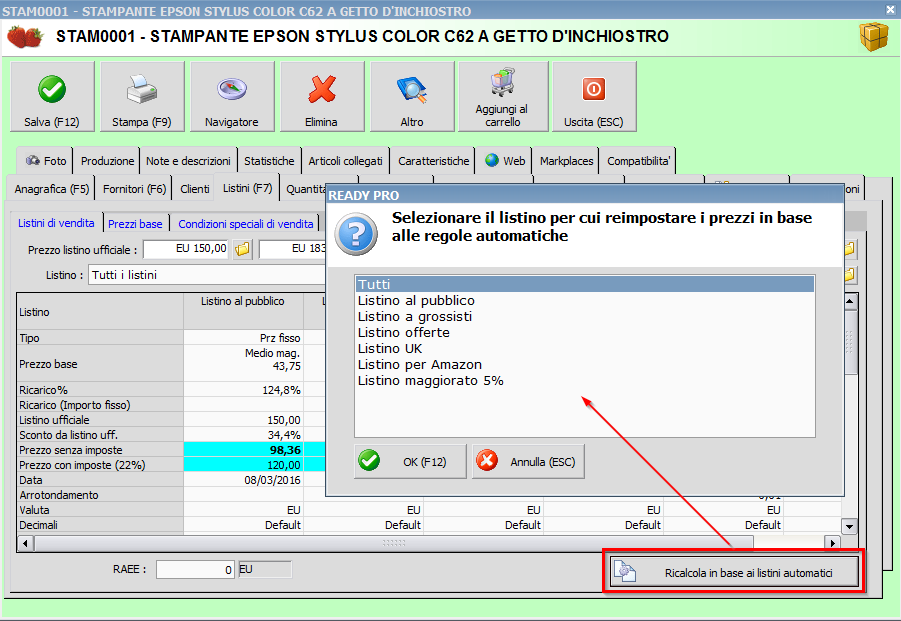The width and height of the screenshot is (901, 621).
Task: Click the 34,4% Sconto da listino cell
Action: tap(243, 435)
